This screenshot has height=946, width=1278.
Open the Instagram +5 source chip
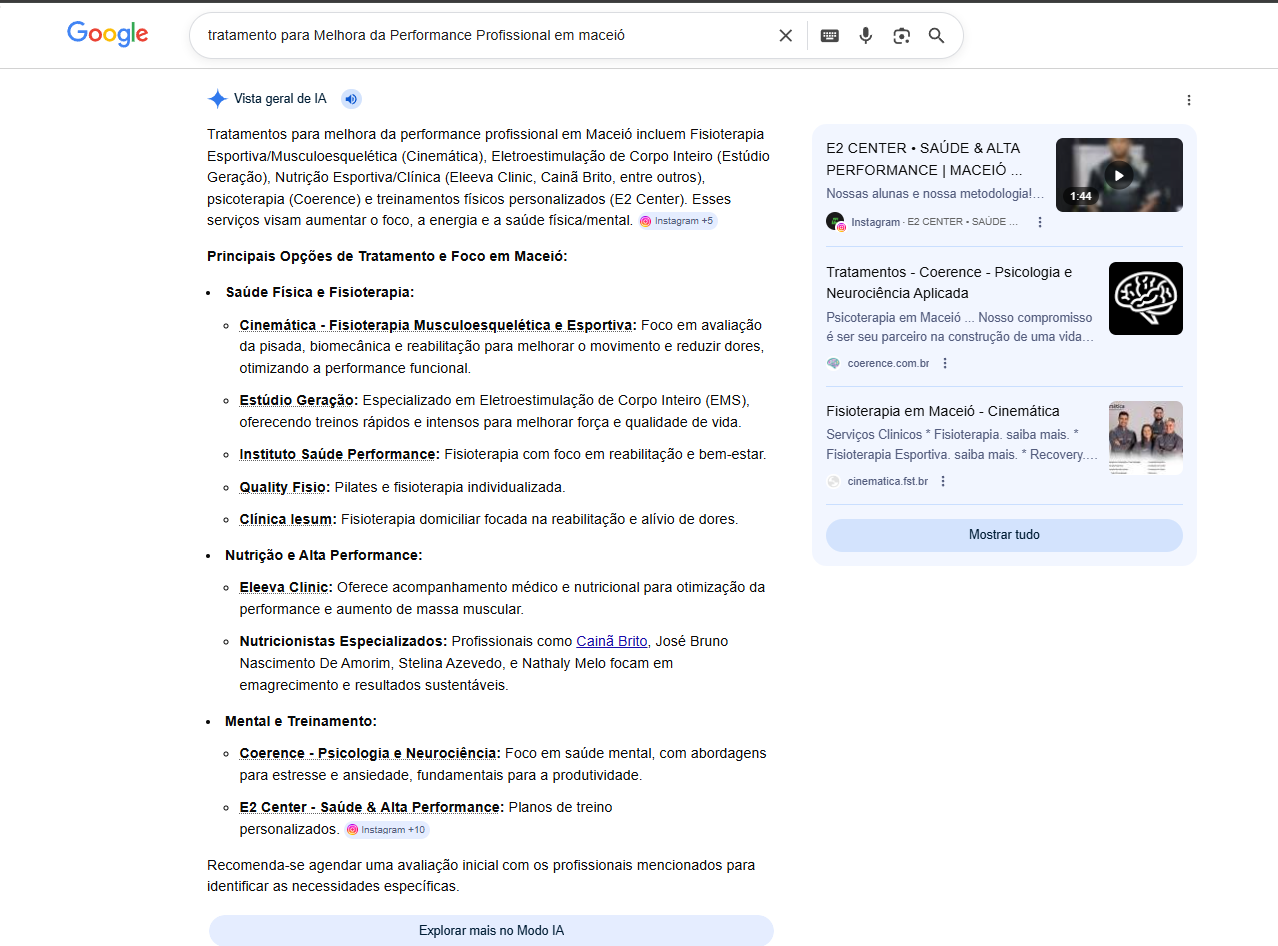[677, 221]
